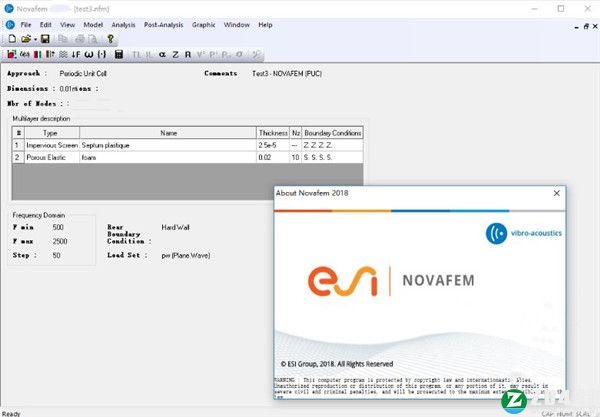The width and height of the screenshot is (600, 417).
Task: Click the 'Name' column header
Action: (x=168, y=133)
